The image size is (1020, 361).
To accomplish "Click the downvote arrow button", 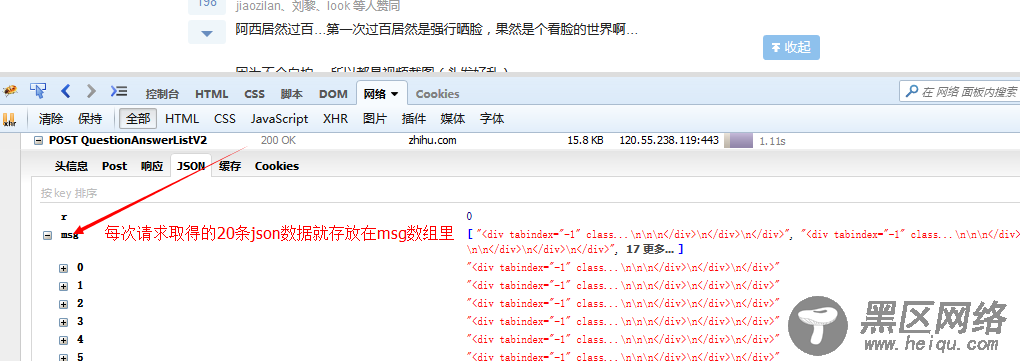I will pos(207,33).
